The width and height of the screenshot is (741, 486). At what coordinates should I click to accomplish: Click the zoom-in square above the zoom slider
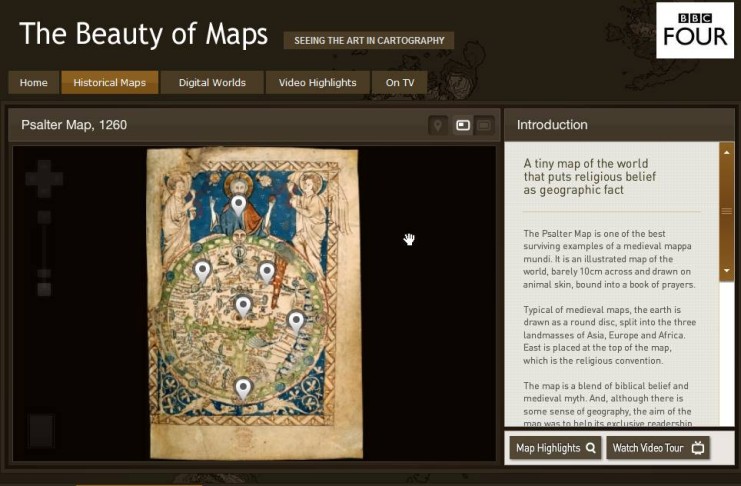[44, 217]
